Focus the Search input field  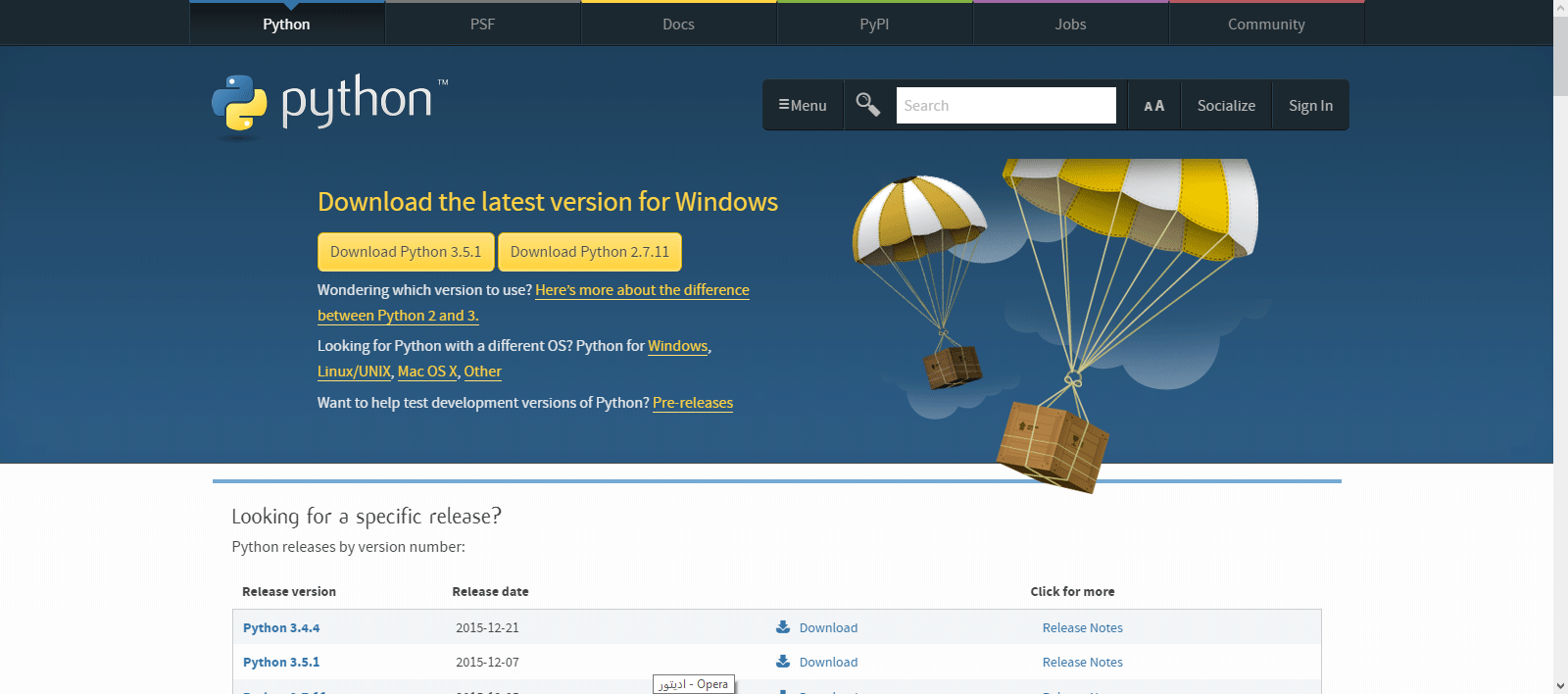point(1006,105)
